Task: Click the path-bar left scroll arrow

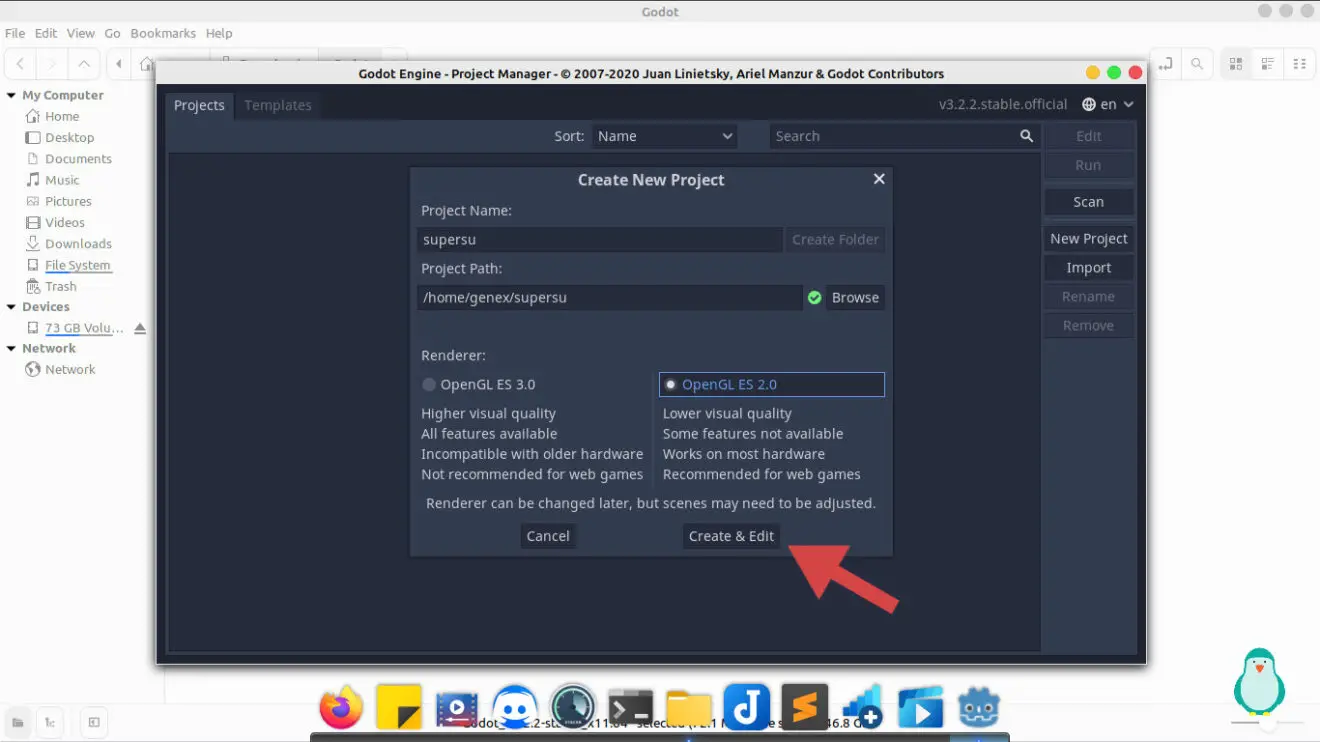Action: tap(119, 64)
